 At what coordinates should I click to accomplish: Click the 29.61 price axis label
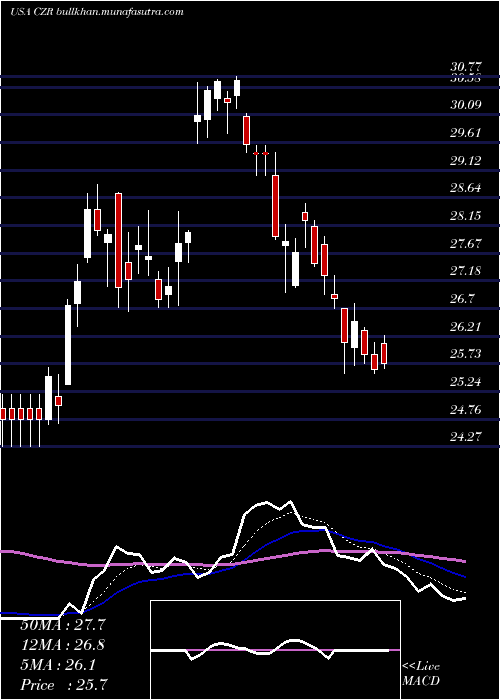pyautogui.click(x=466, y=133)
